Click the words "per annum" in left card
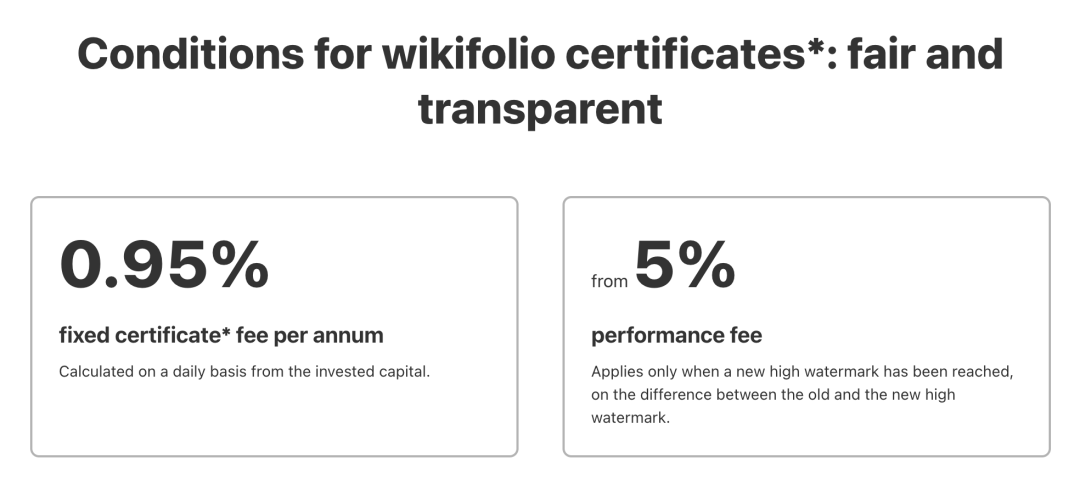 pyautogui.click(x=342, y=336)
